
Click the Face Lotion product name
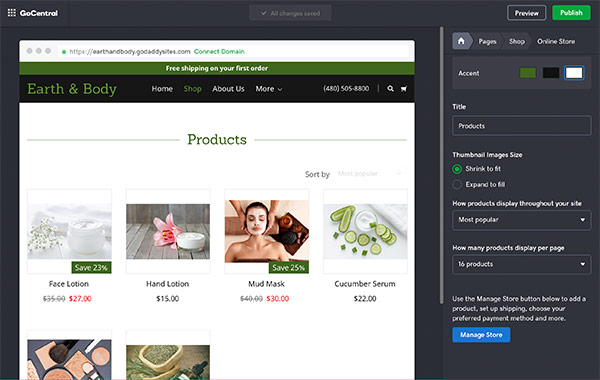pos(69,284)
